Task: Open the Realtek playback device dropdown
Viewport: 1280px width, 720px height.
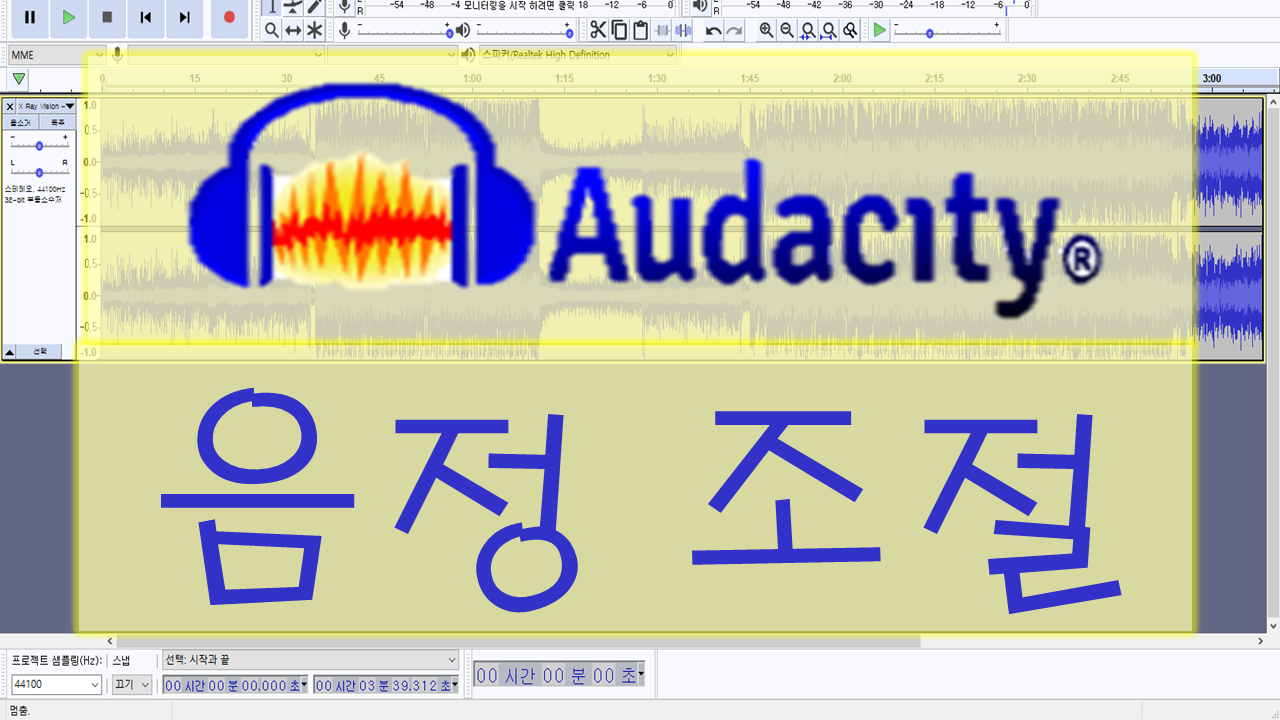Action: pyautogui.click(x=577, y=55)
